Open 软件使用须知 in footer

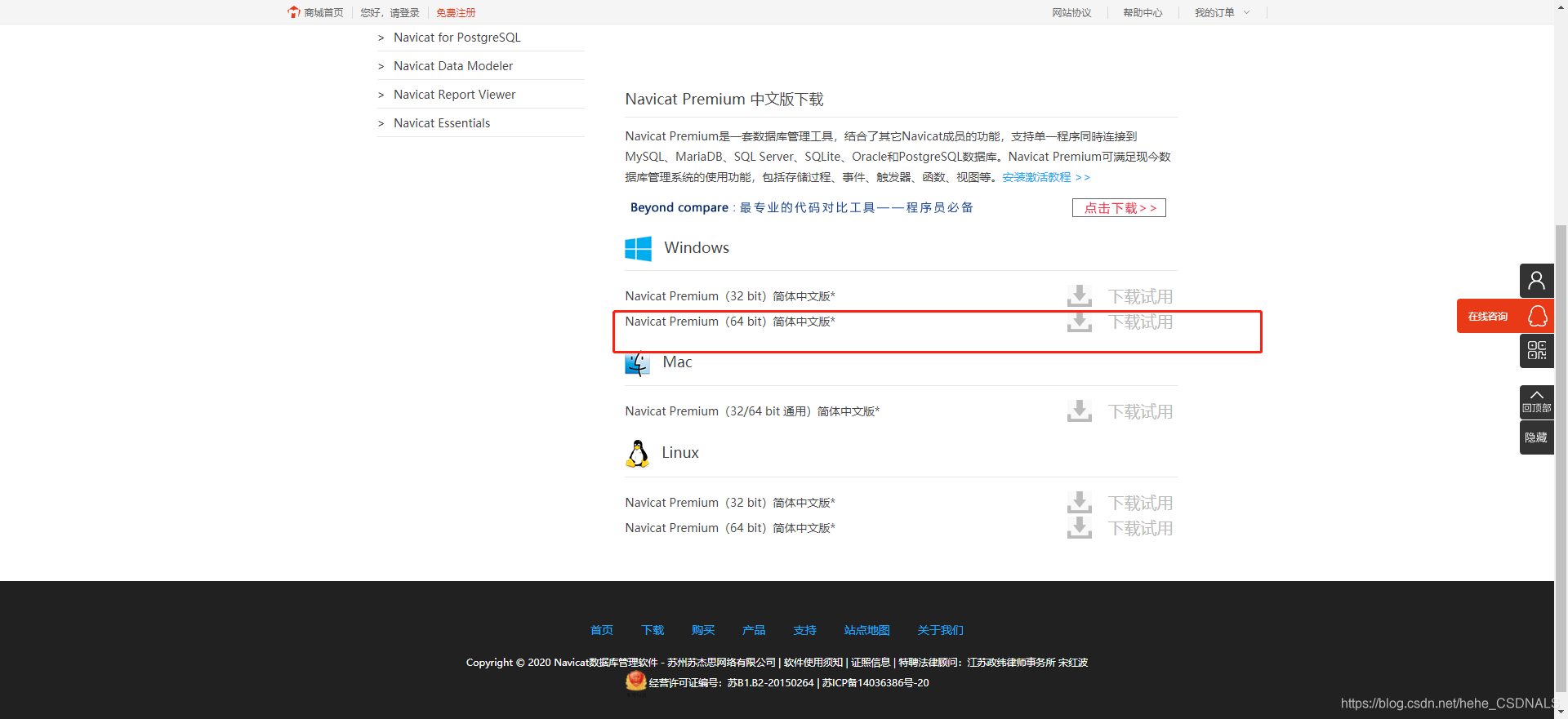click(813, 662)
